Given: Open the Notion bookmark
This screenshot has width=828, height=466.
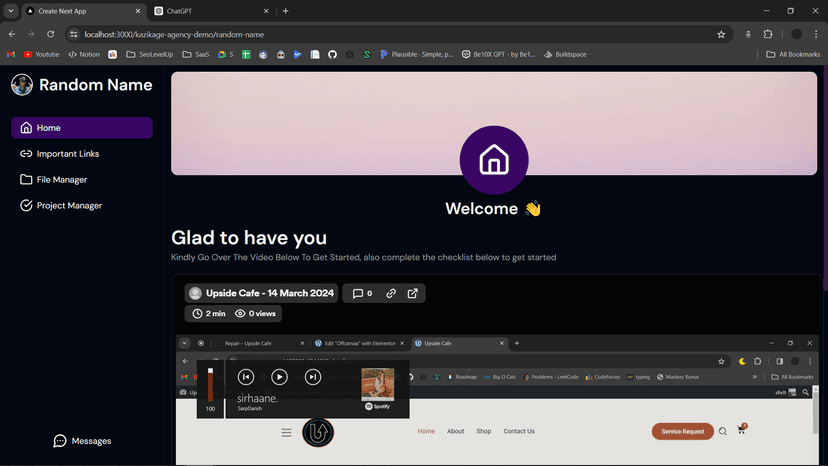Looking at the screenshot, I should 84,54.
